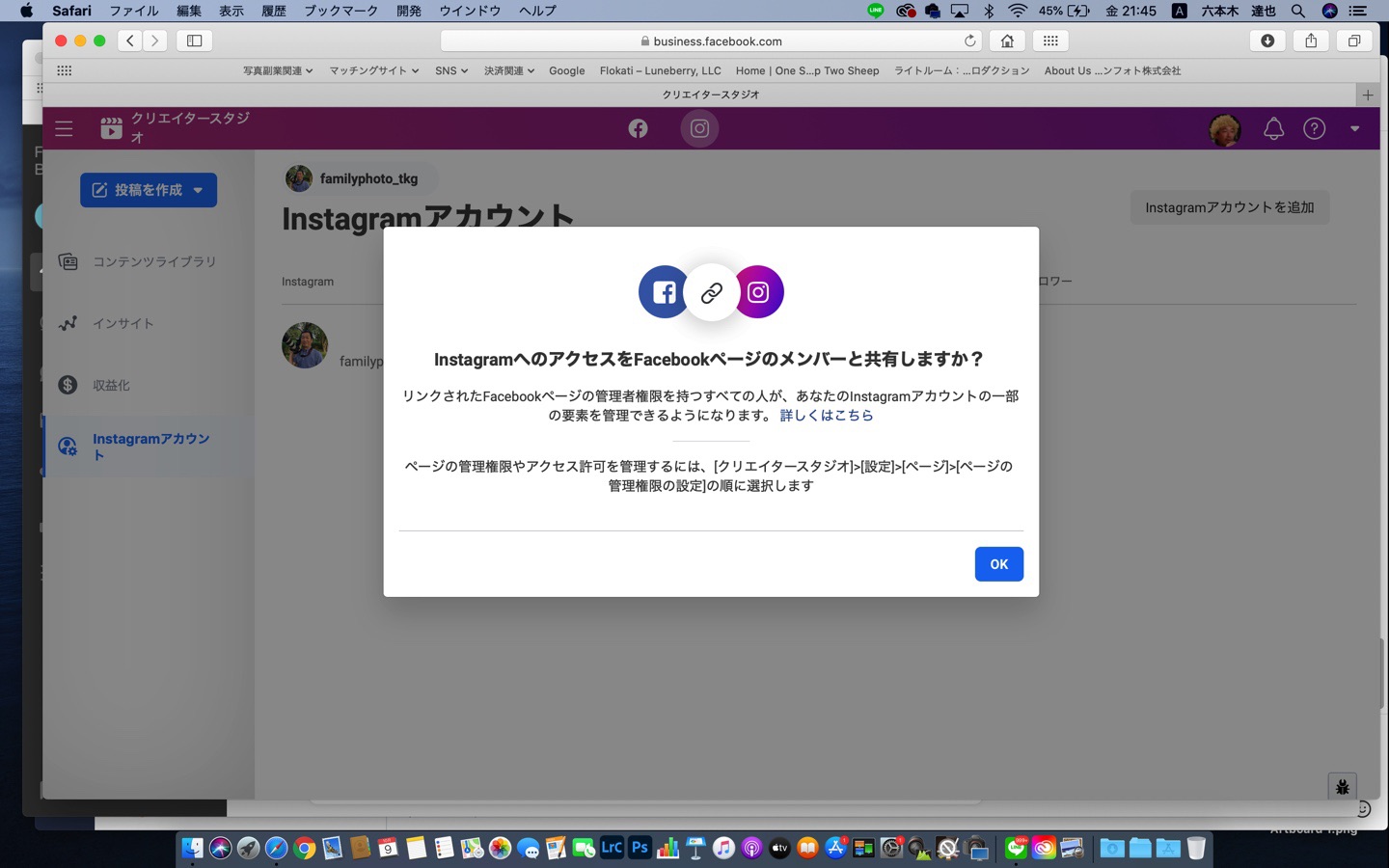1389x868 pixels.
Task: Open the help question mark icon
Action: 1314,128
